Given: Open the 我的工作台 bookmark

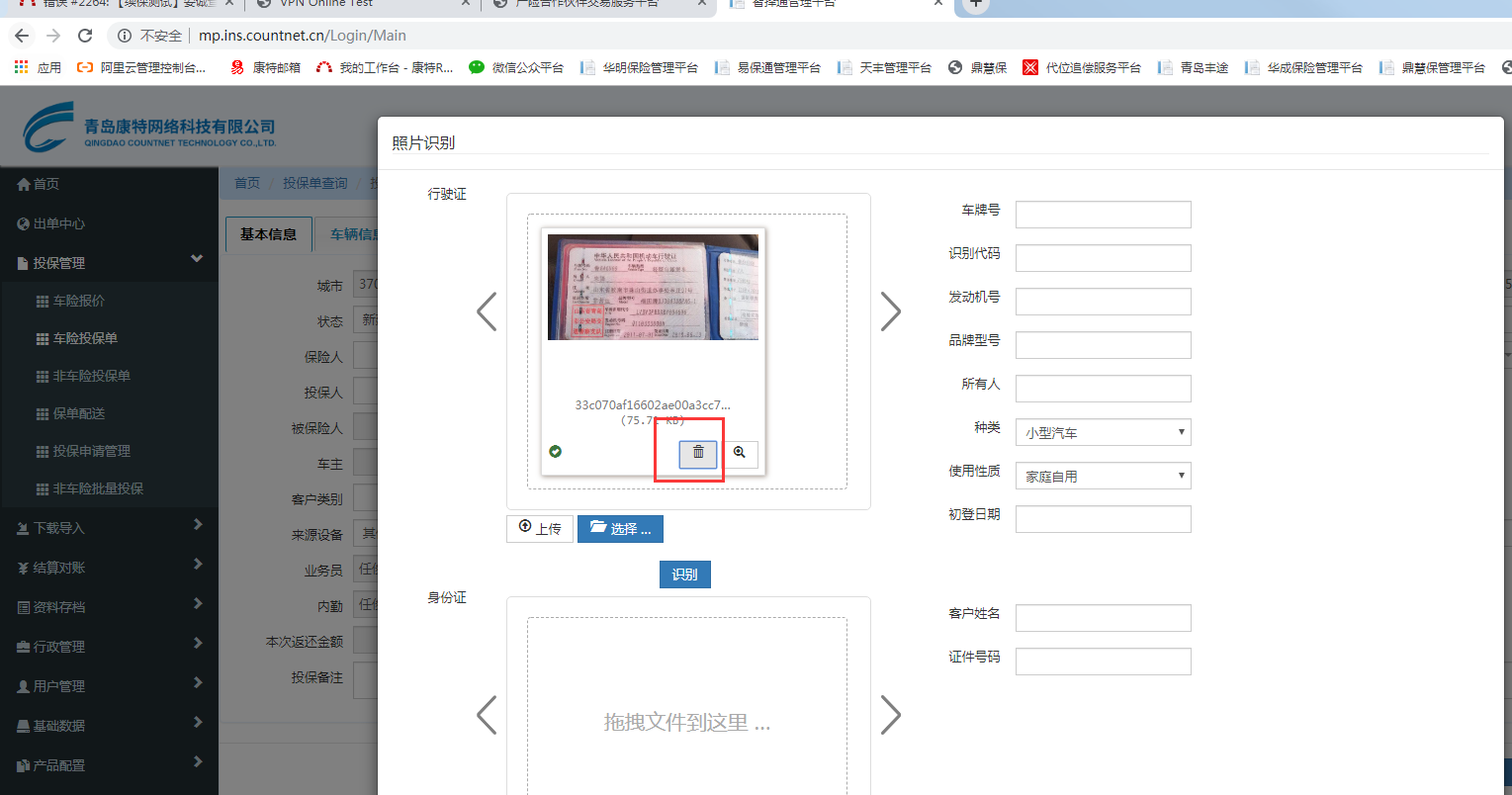Looking at the screenshot, I should click(385, 67).
